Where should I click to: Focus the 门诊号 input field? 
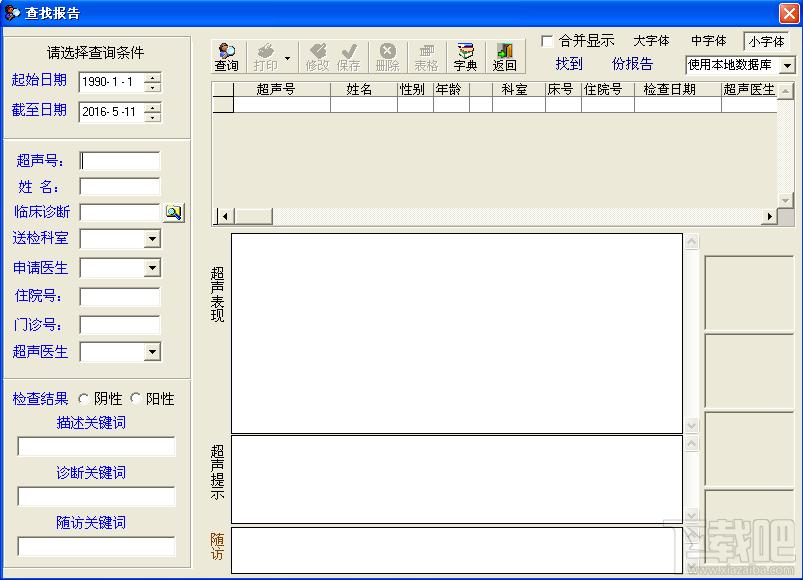[120, 325]
